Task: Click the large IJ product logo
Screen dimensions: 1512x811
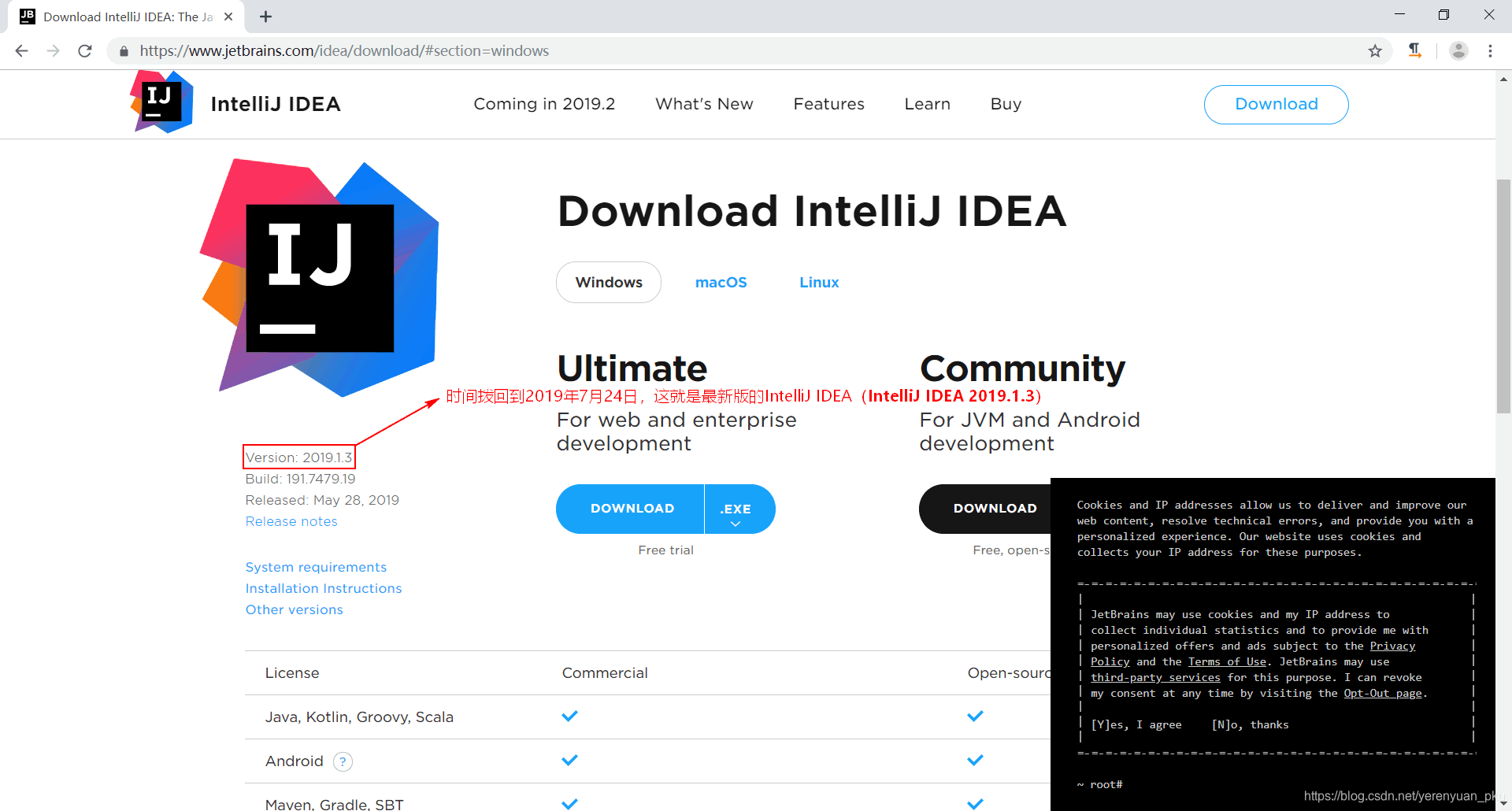Action: coord(319,277)
